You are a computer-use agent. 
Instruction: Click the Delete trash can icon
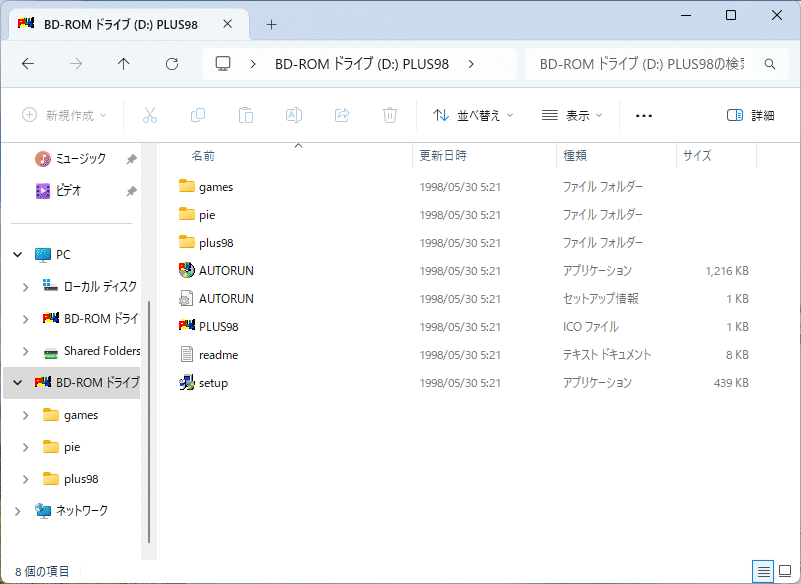click(390, 115)
